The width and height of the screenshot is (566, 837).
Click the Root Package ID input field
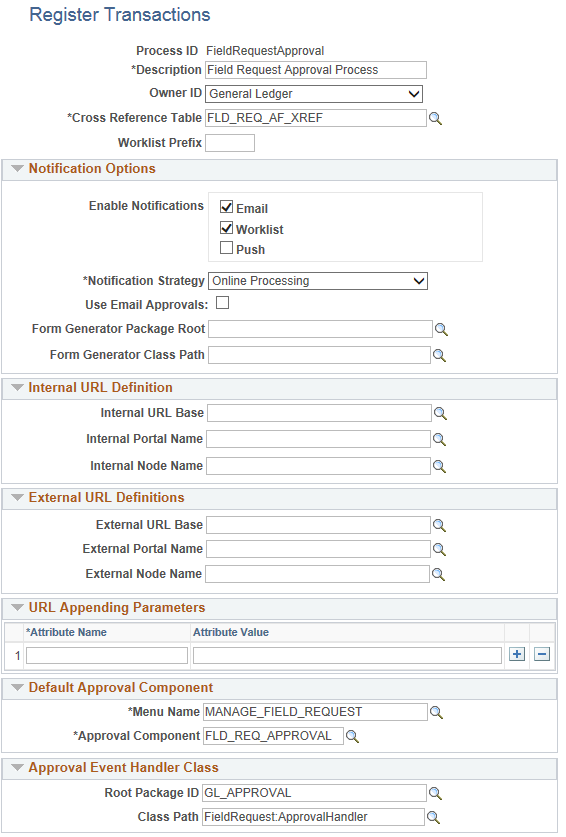click(315, 793)
